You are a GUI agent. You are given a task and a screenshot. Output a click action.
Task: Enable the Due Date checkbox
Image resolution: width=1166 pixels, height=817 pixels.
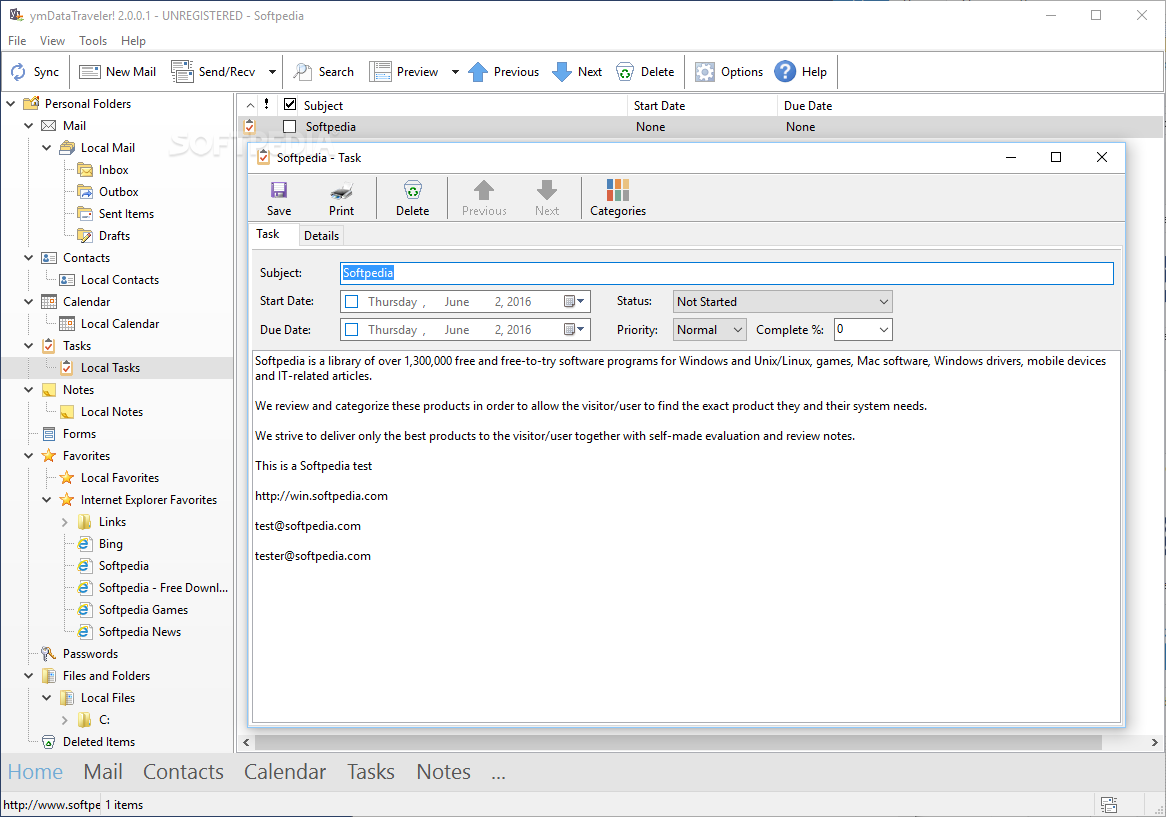pos(352,329)
